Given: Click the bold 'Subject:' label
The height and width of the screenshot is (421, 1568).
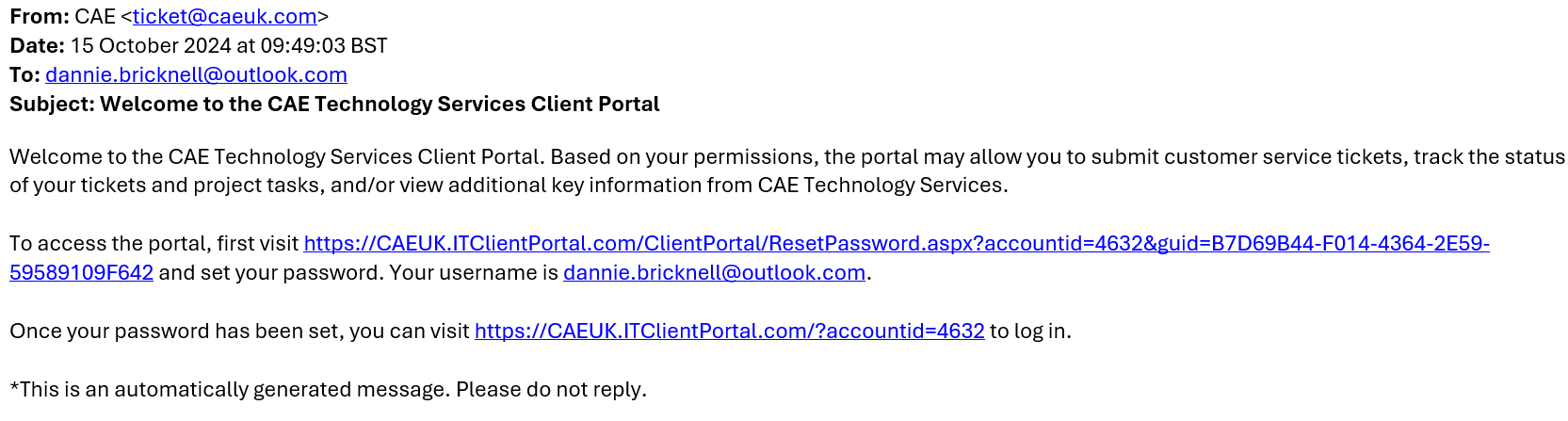Looking at the screenshot, I should click(x=52, y=105).
